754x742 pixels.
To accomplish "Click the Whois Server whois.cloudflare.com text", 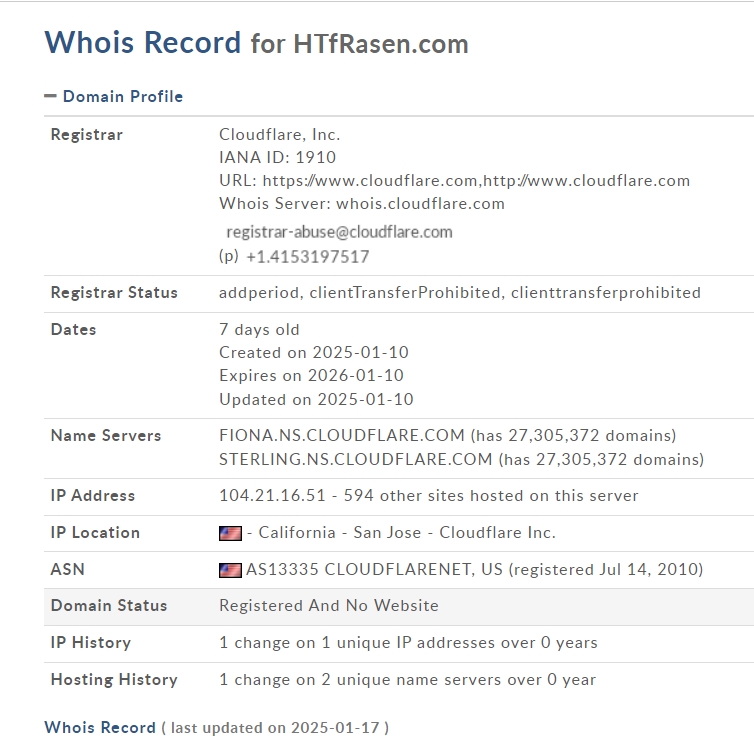I will [x=362, y=203].
